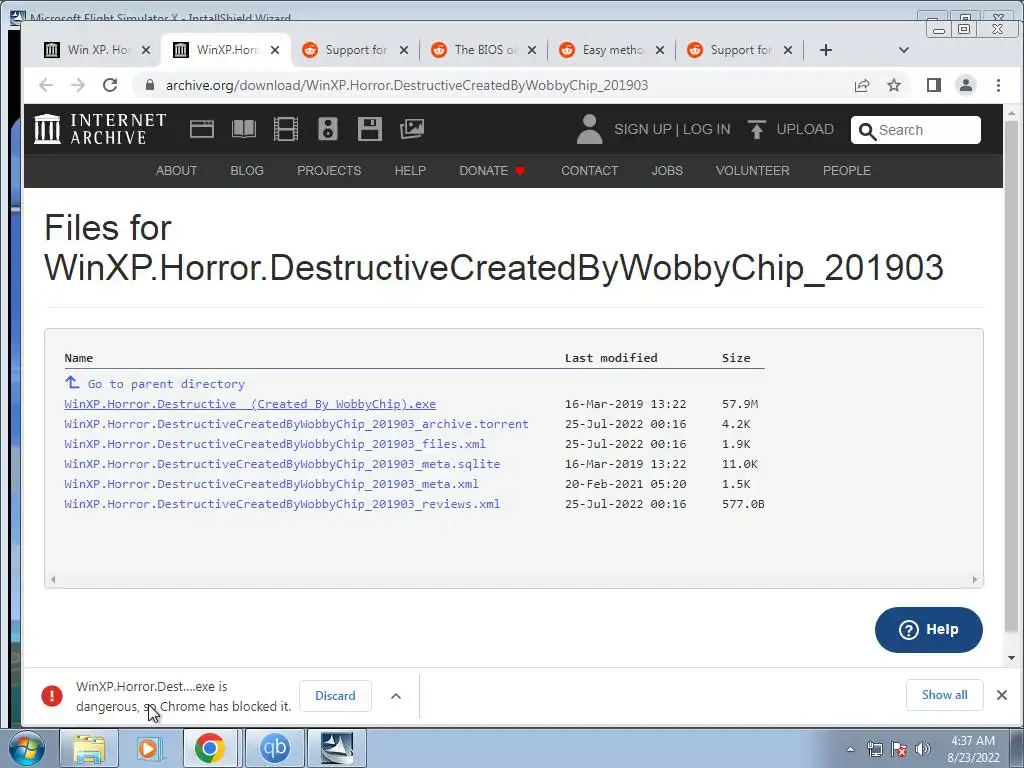Viewport: 1024px width, 768px height.
Task: Open Flight Simulator installer taskbar icon
Action: (337, 748)
